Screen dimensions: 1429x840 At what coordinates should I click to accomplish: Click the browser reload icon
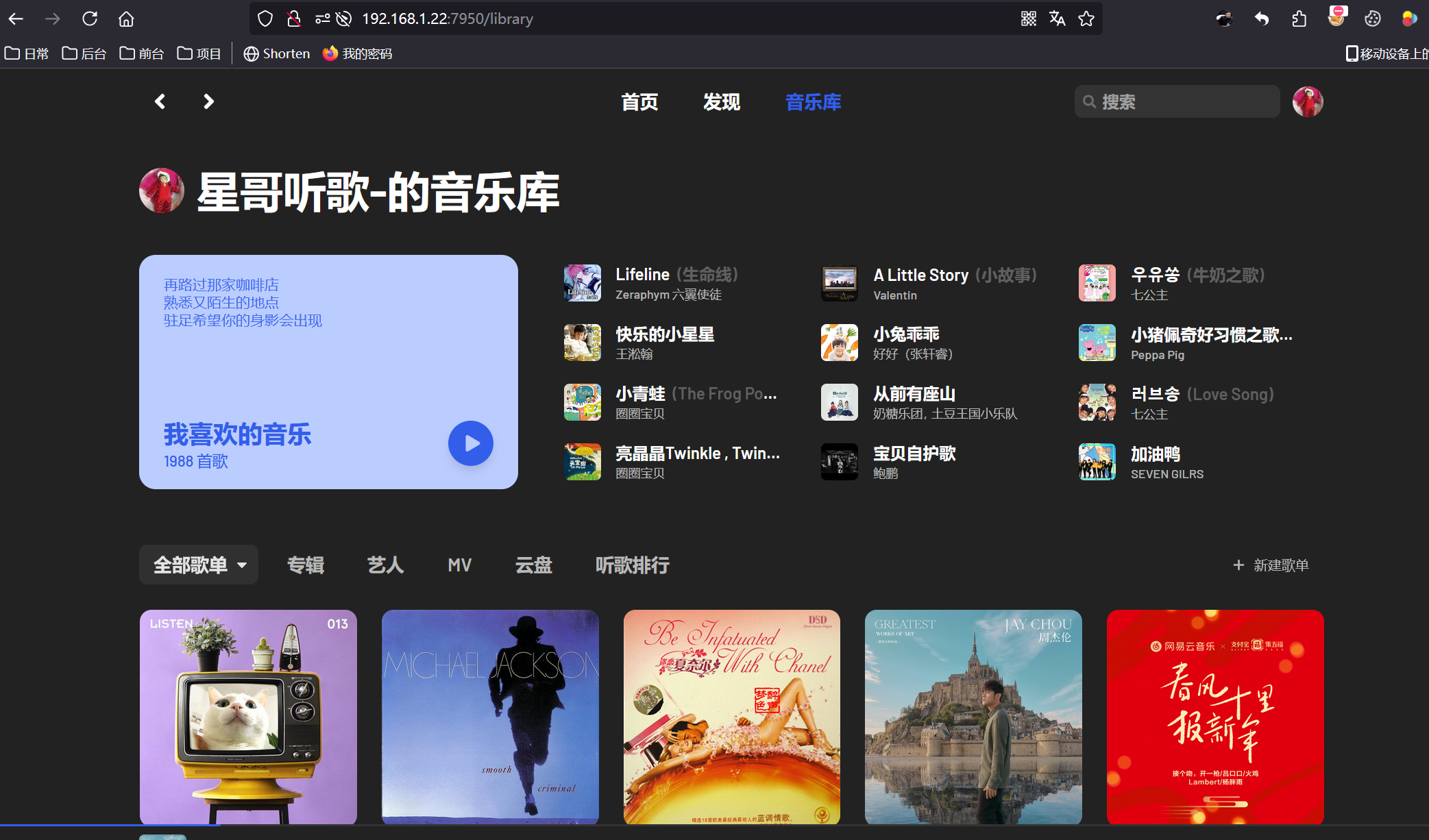(x=90, y=18)
